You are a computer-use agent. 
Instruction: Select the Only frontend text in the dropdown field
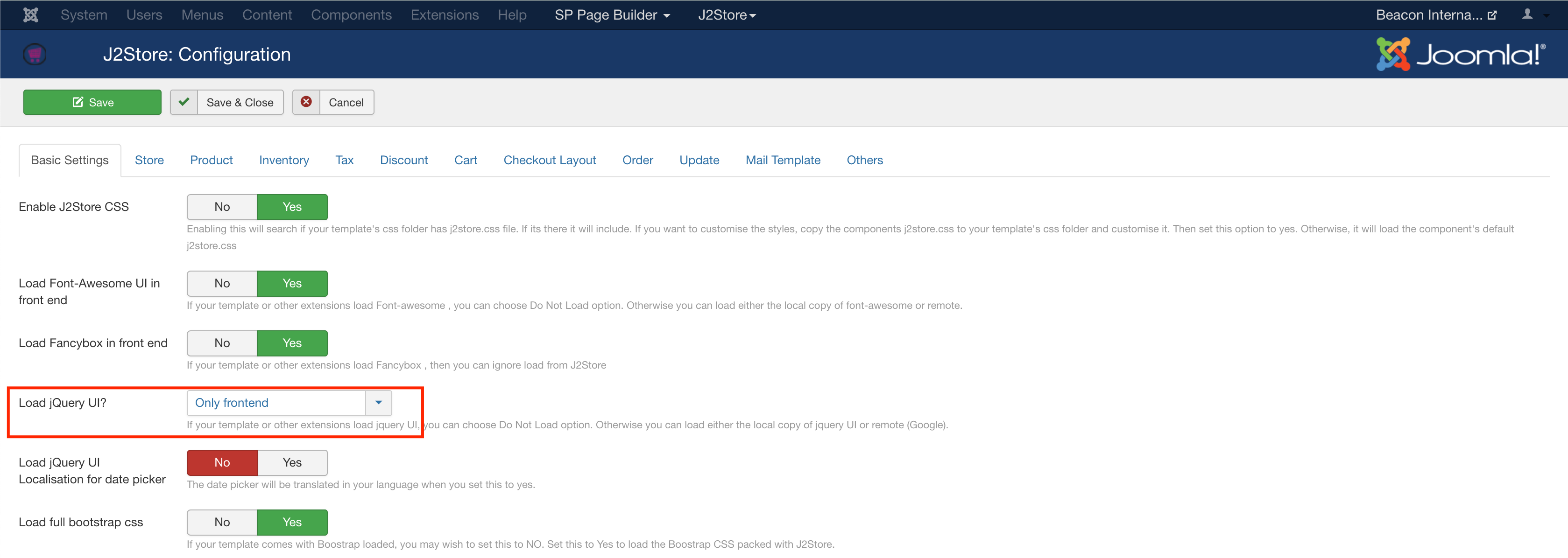point(231,402)
